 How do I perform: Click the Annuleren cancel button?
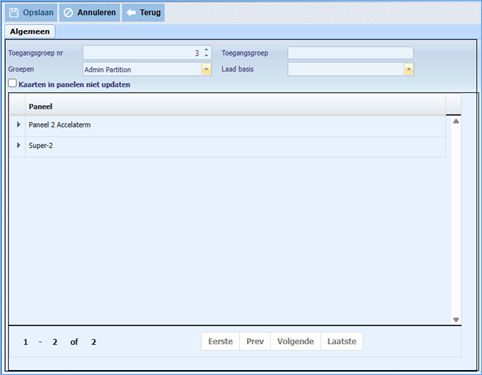coord(90,13)
